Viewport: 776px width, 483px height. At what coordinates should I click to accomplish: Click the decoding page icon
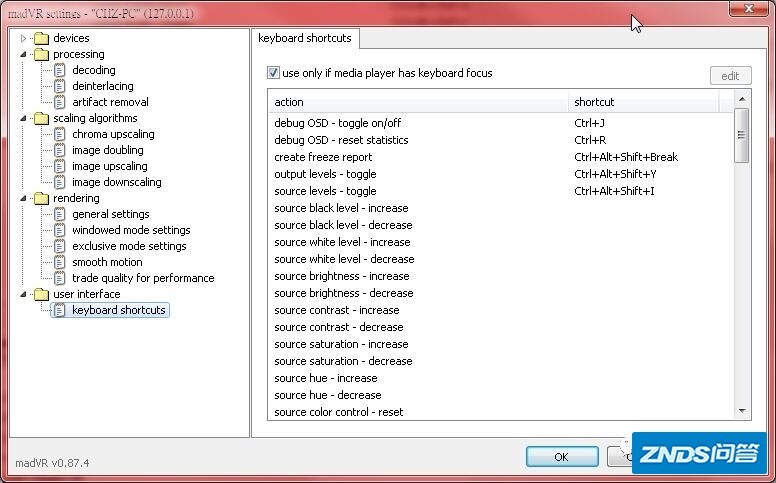coord(59,70)
